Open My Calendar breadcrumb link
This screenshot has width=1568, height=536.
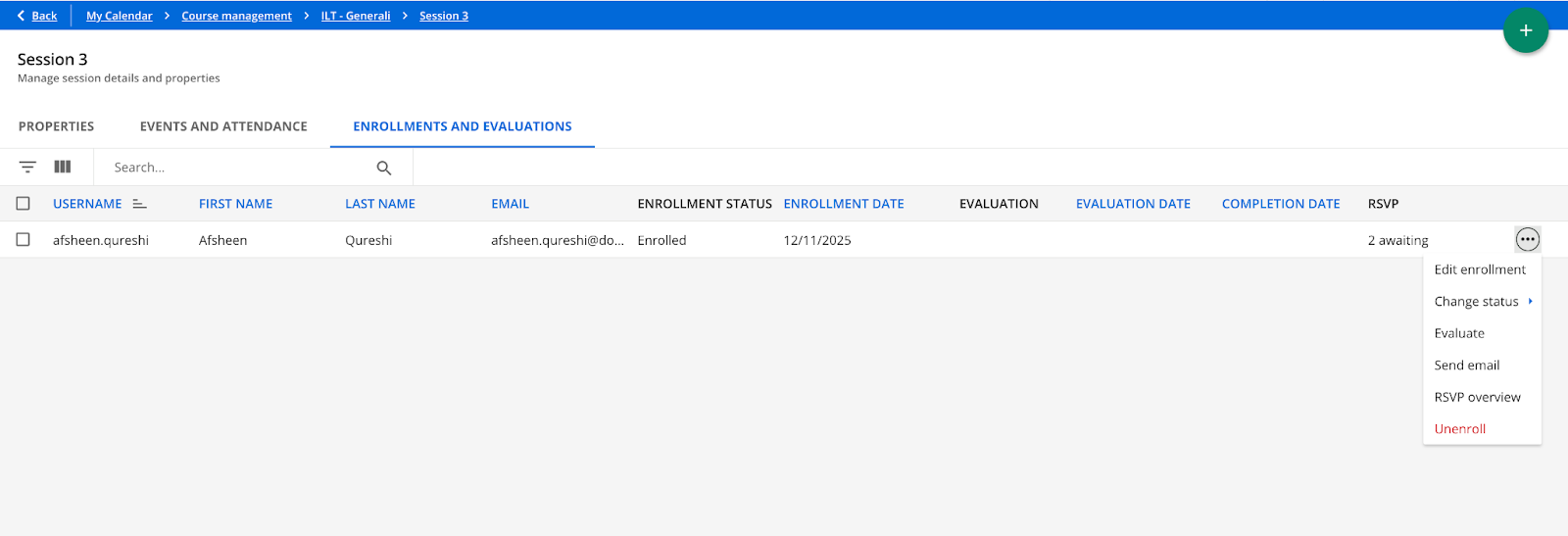pyautogui.click(x=119, y=16)
